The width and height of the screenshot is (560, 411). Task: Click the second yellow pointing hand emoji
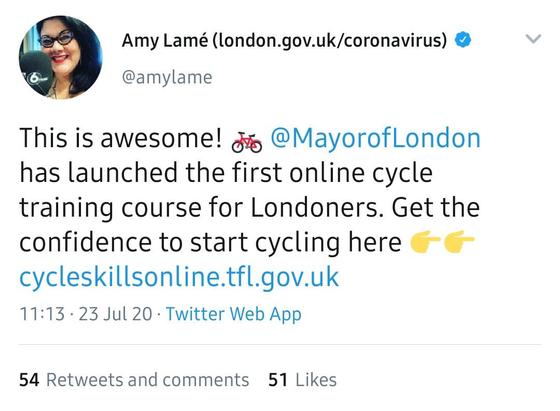point(459,241)
